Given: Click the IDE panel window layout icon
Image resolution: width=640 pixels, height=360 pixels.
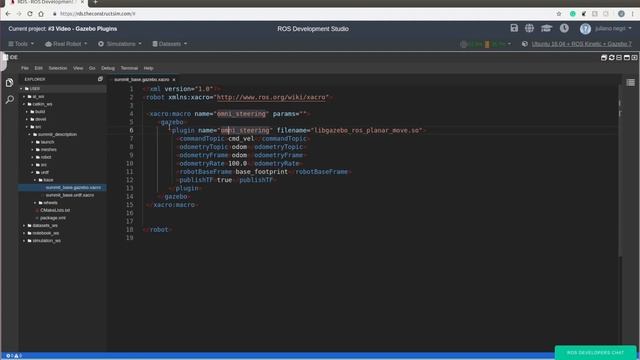Looking at the screenshot, I should click(627, 58).
